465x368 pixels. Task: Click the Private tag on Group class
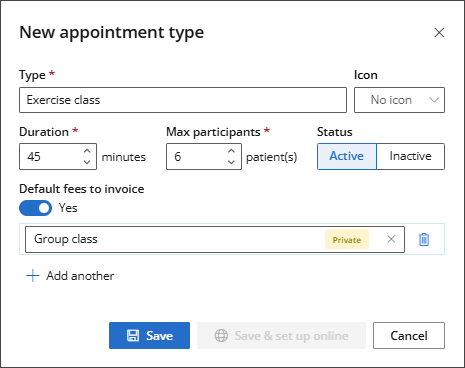click(347, 239)
